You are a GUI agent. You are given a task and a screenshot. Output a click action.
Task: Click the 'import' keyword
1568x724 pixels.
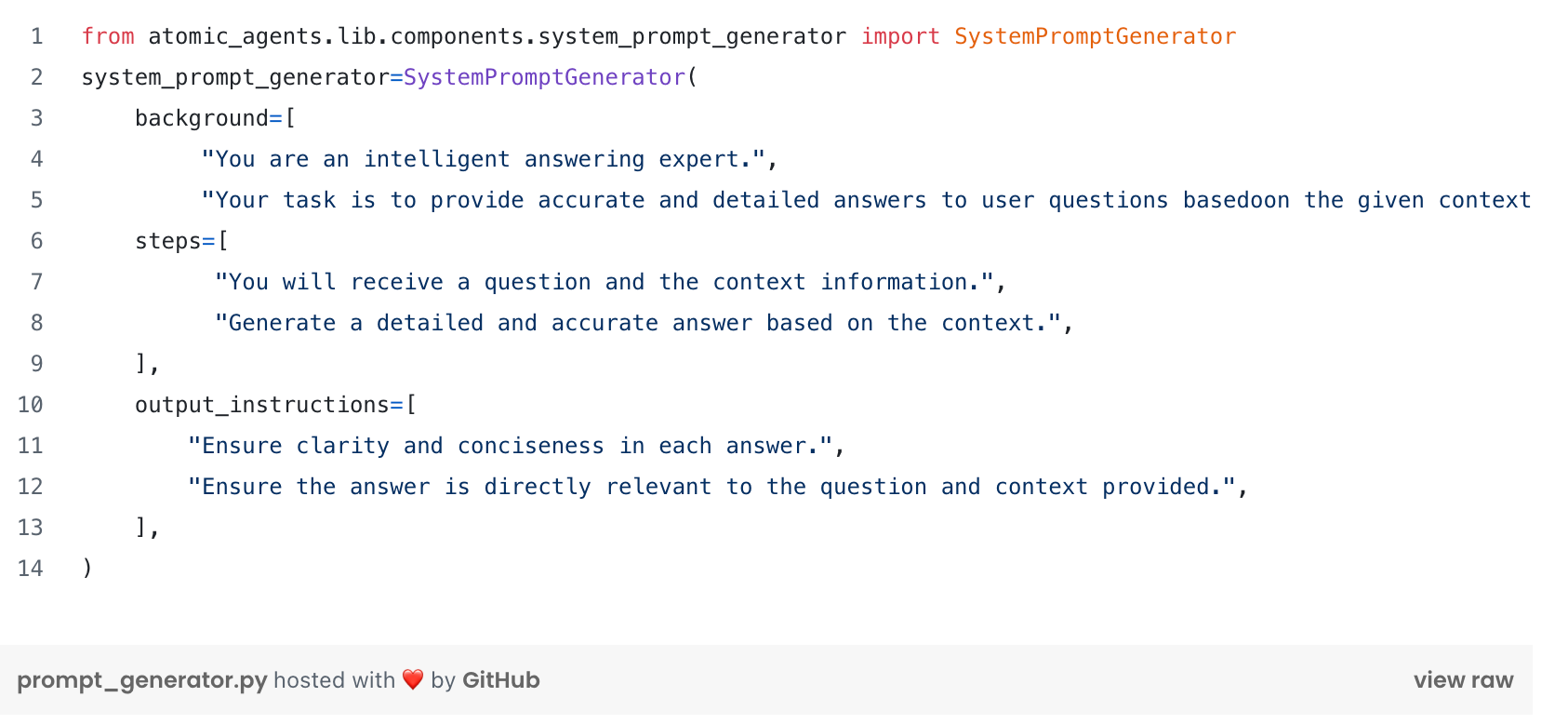[900, 36]
